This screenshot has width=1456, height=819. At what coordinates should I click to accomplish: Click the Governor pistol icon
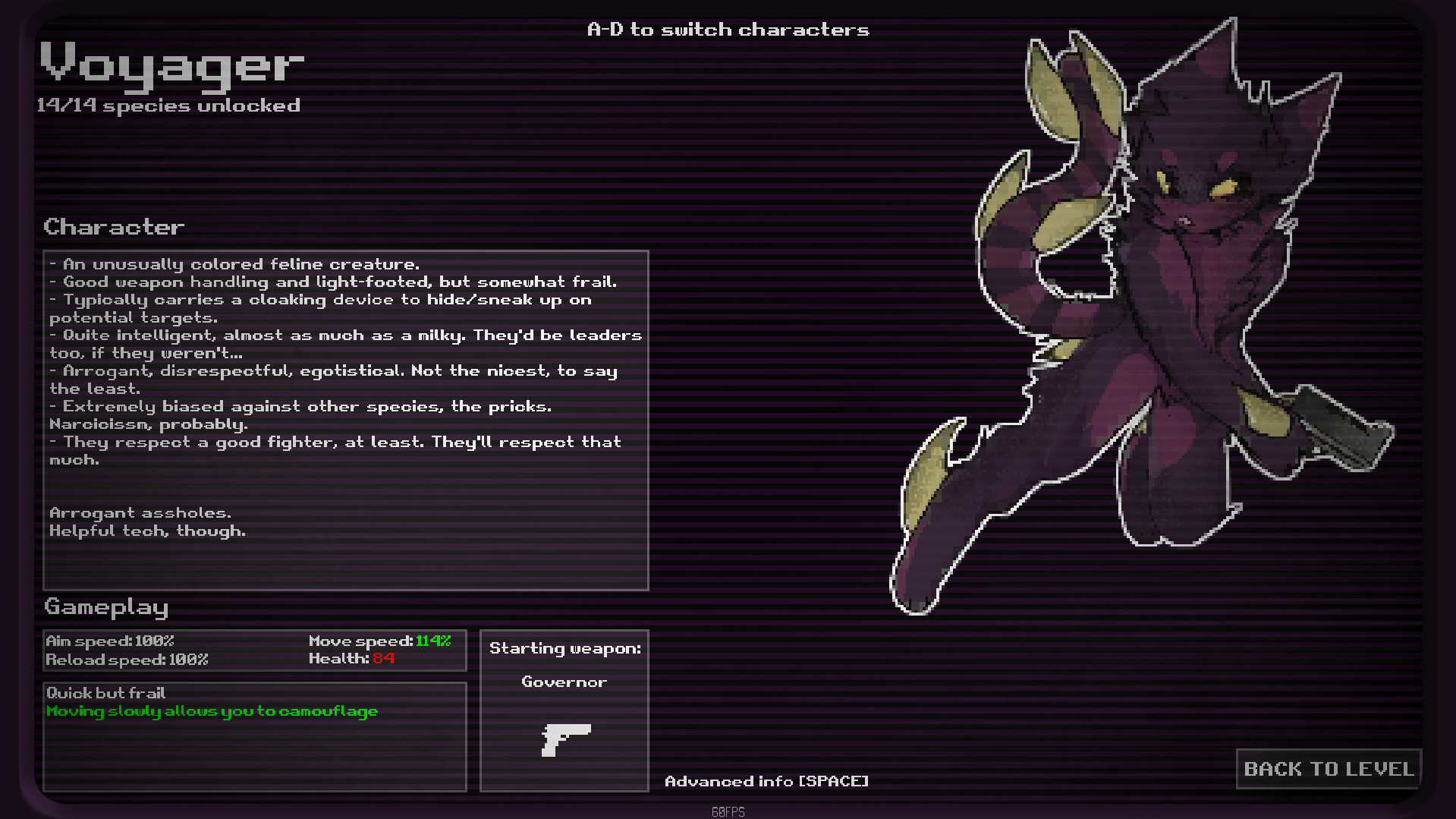point(566,739)
